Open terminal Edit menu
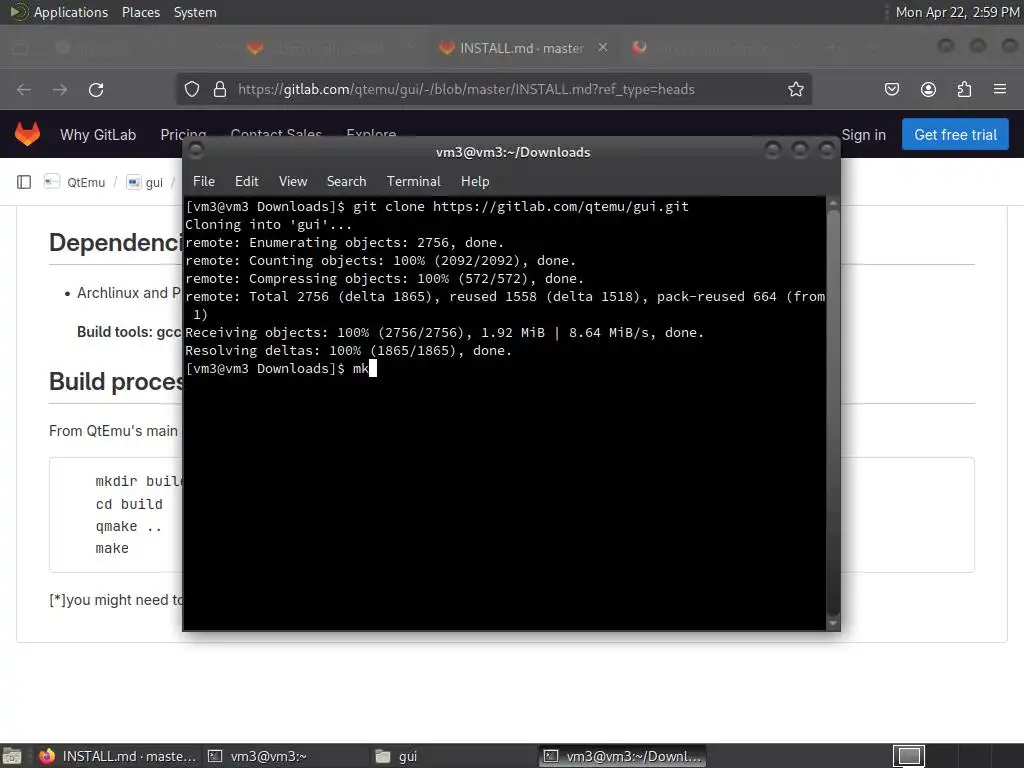This screenshot has height=768, width=1024. pyautogui.click(x=246, y=181)
